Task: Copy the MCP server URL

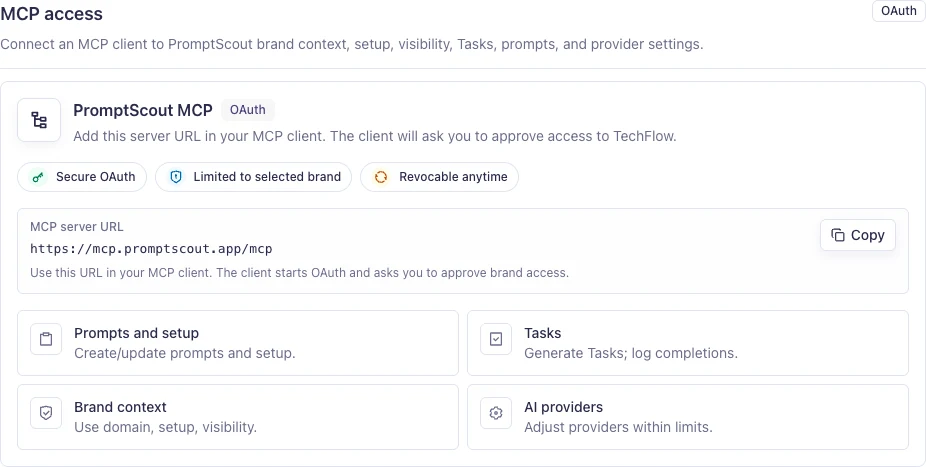Action: (857, 235)
